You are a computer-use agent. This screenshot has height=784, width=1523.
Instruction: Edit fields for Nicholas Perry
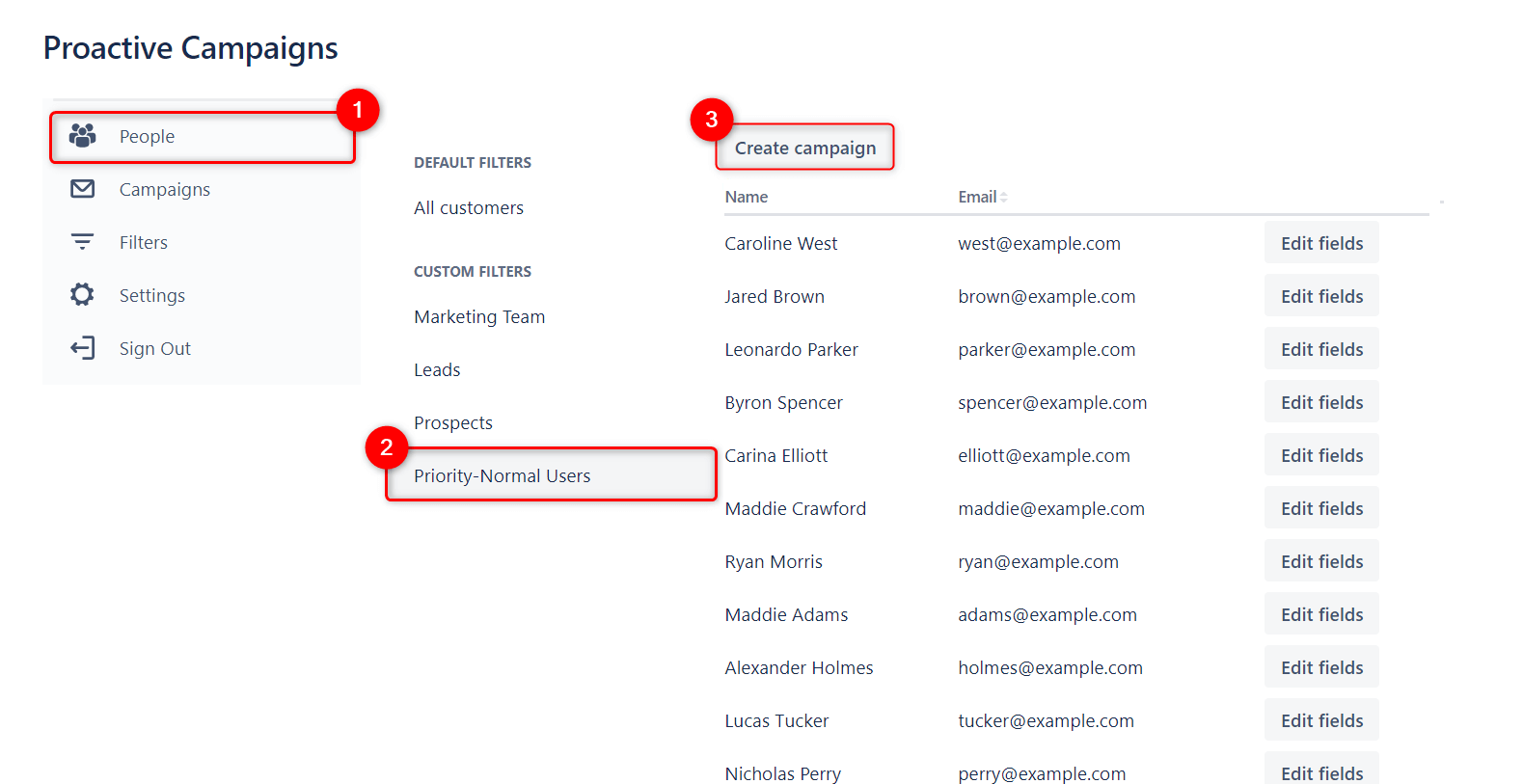[x=1321, y=769]
